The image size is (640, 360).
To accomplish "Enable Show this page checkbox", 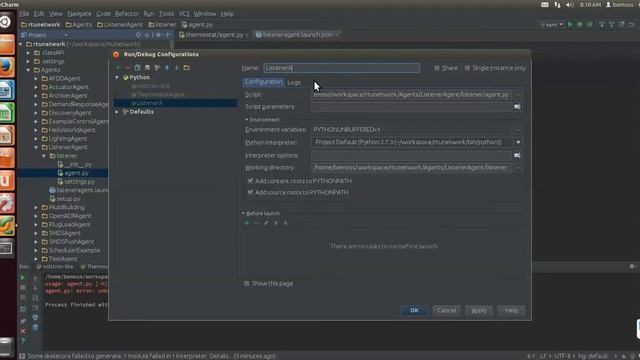I will click(247, 283).
